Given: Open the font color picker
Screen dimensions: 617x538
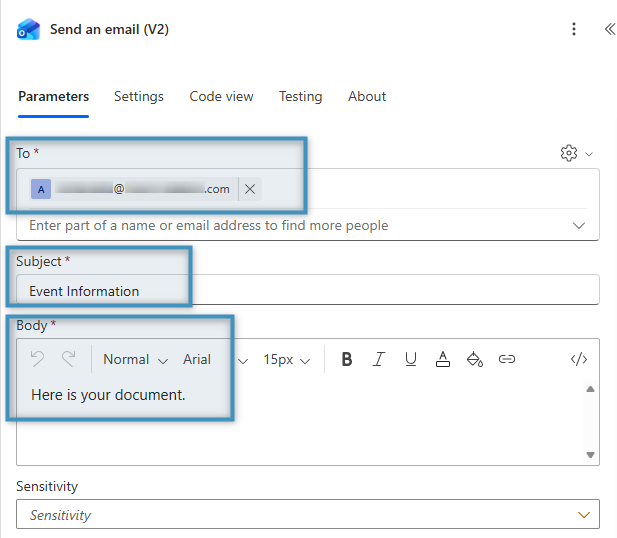Looking at the screenshot, I should coord(443,359).
